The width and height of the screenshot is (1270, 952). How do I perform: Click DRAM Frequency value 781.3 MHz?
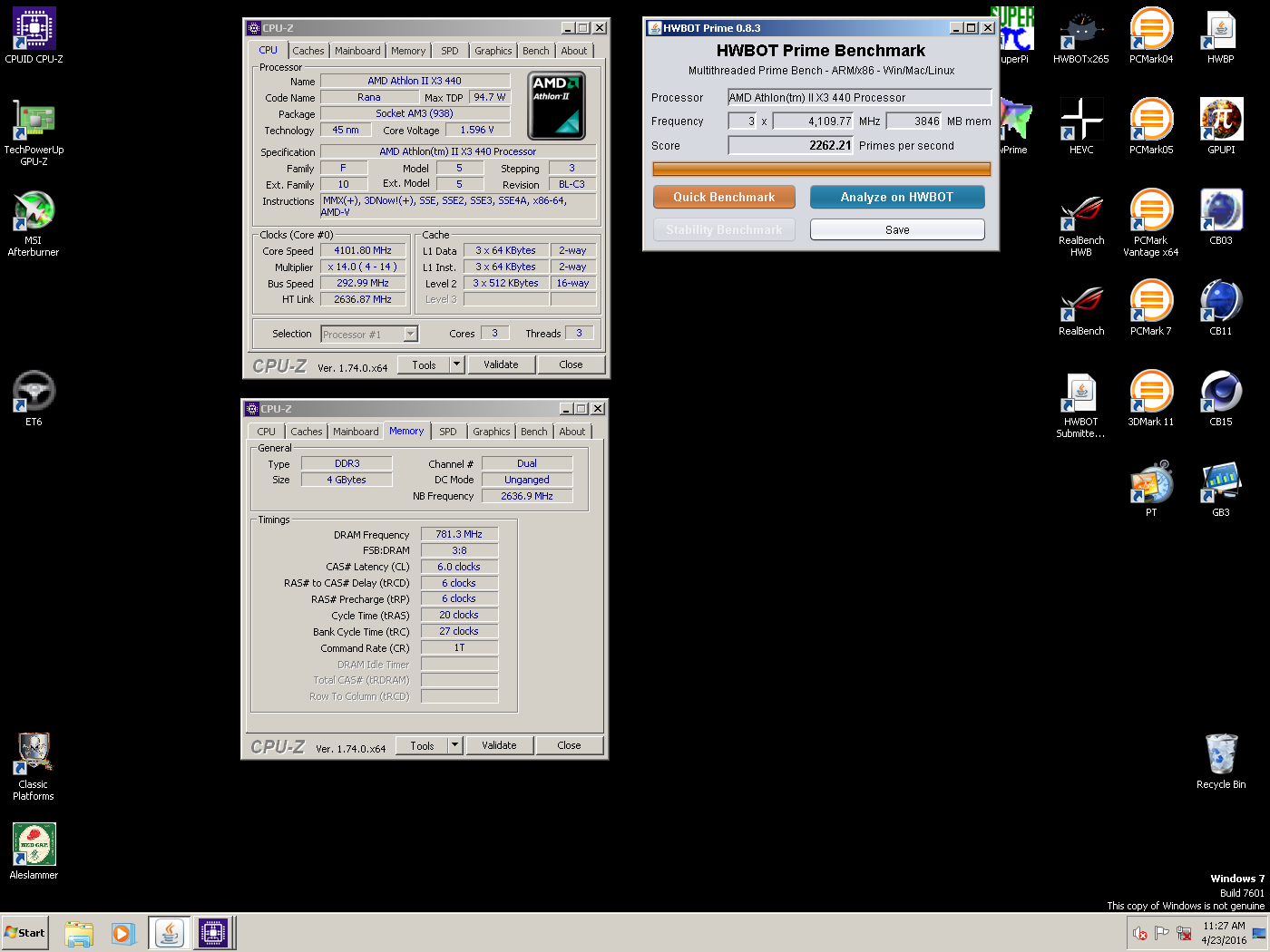coord(459,534)
